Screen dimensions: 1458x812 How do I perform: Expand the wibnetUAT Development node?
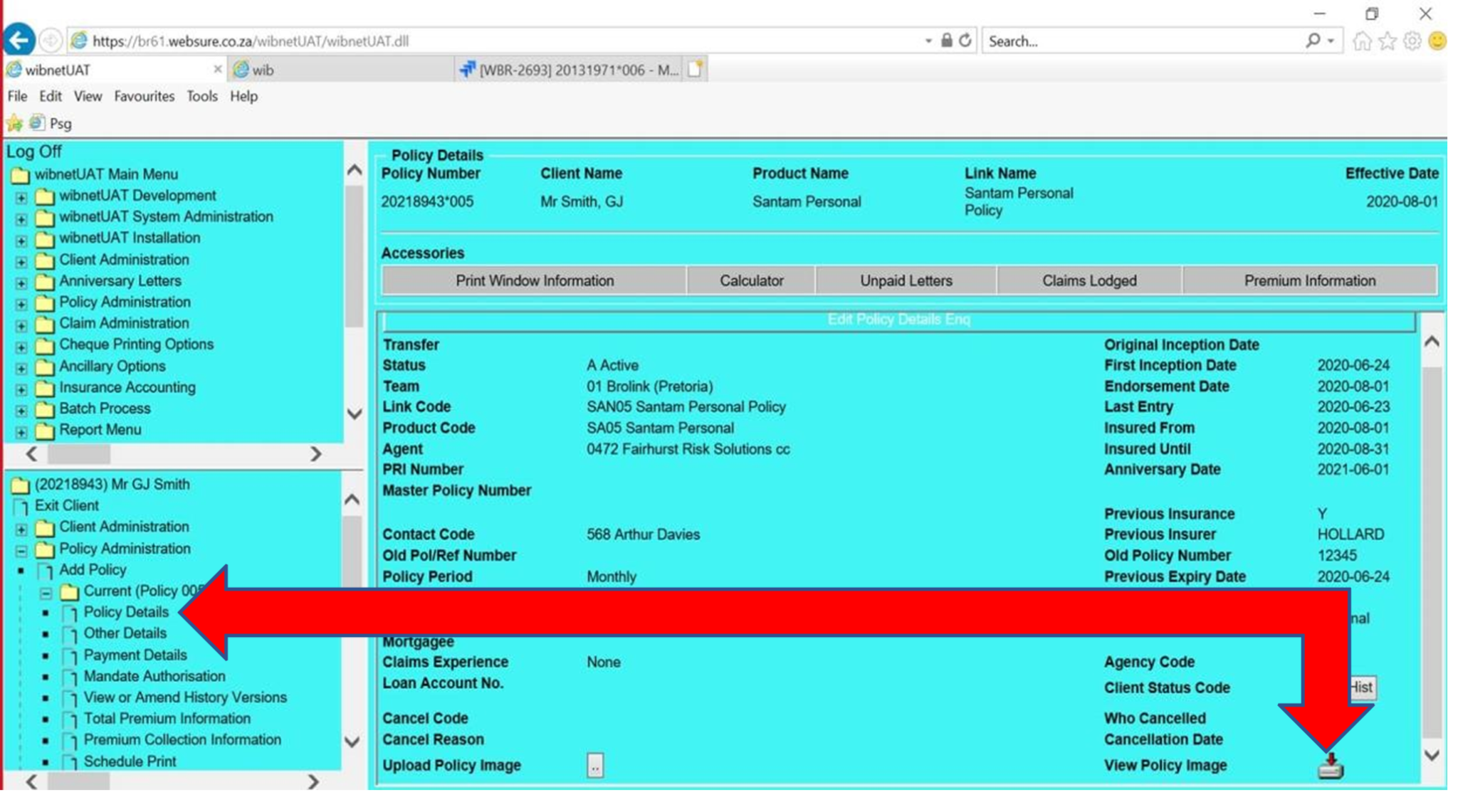click(21, 197)
